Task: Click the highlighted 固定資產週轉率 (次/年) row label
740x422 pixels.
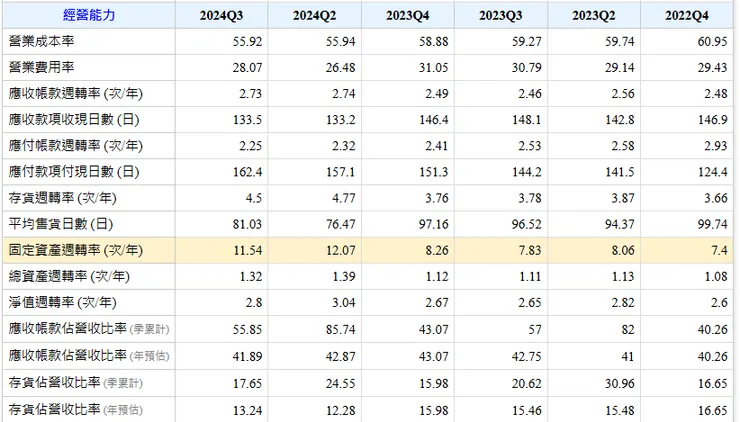Action: pyautogui.click(x=76, y=250)
